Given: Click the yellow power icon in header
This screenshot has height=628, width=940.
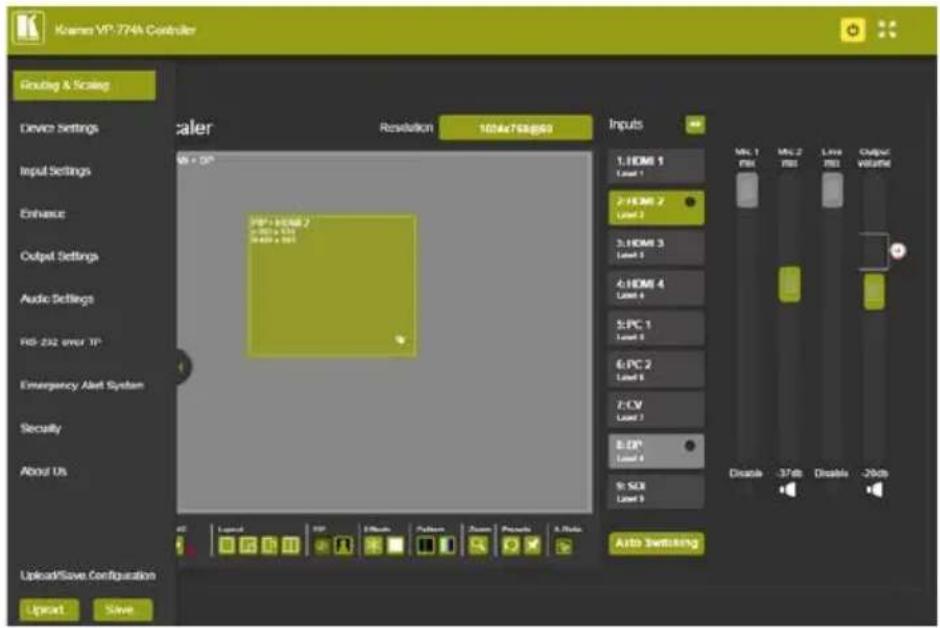Looking at the screenshot, I should click(852, 30).
